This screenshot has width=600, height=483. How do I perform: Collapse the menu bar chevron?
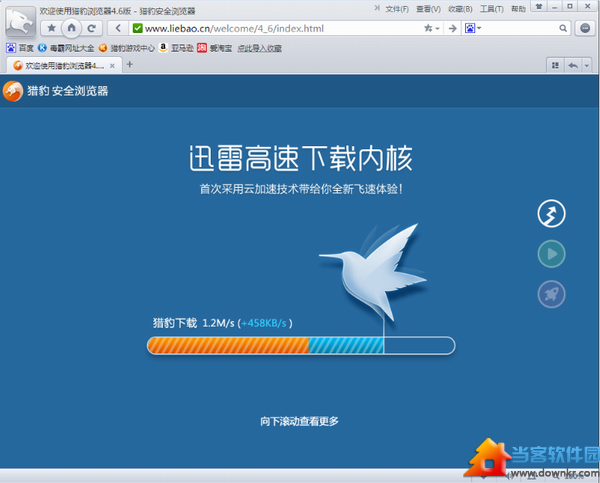[x=377, y=8]
